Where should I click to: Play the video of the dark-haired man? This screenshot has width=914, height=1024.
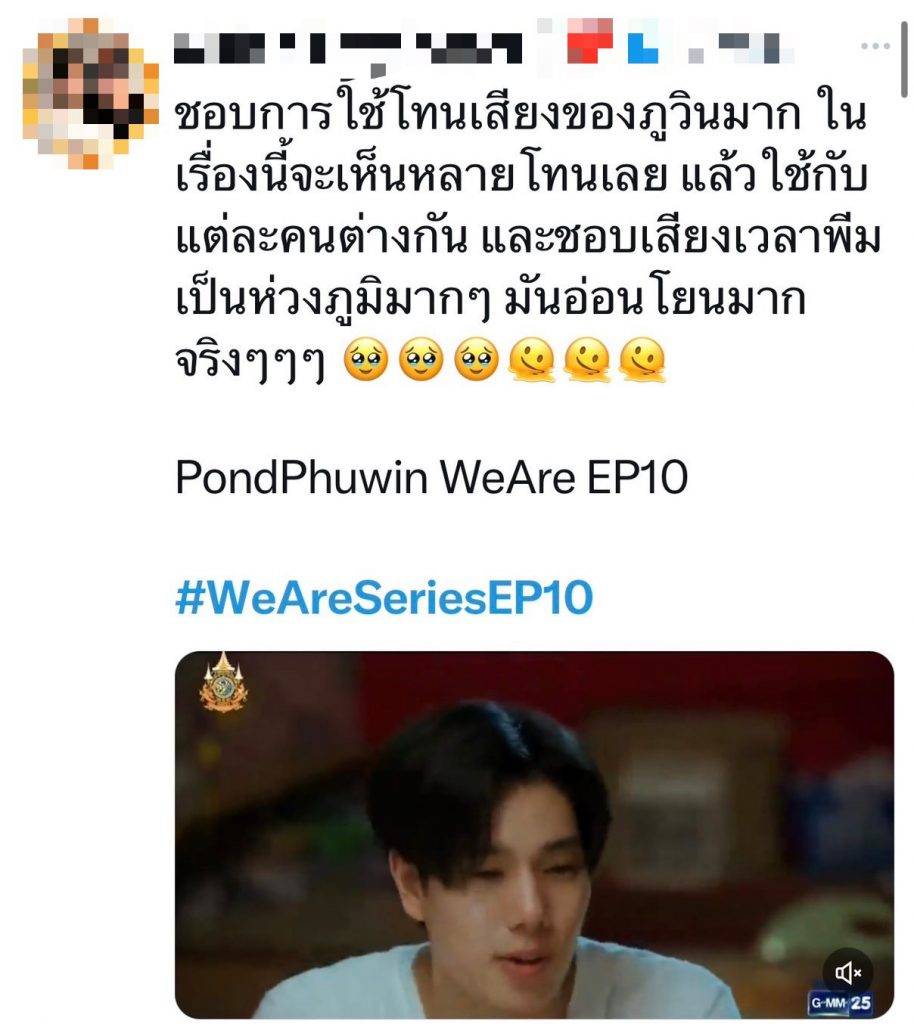click(x=534, y=834)
